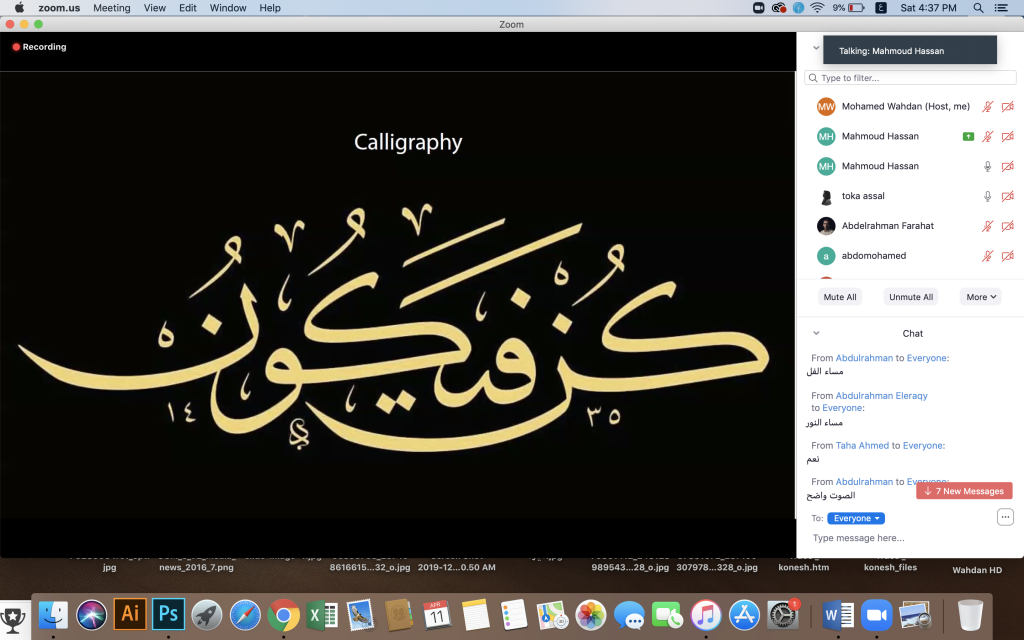Open Illustrator from the Dock
The width and height of the screenshot is (1024, 640).
pos(130,614)
